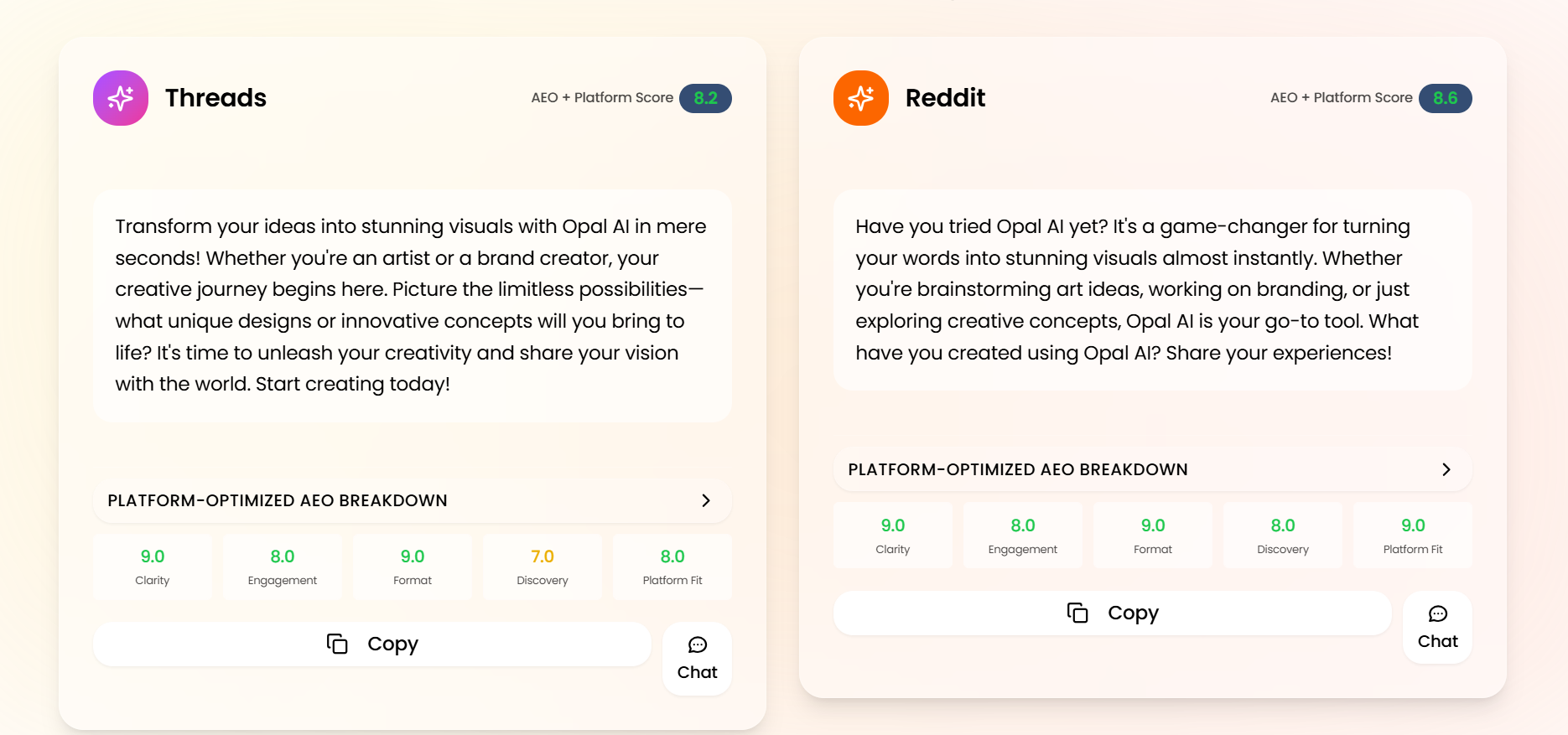This screenshot has height=735, width=1568.
Task: Click the Reddit post text box
Action: pyautogui.click(x=1152, y=289)
